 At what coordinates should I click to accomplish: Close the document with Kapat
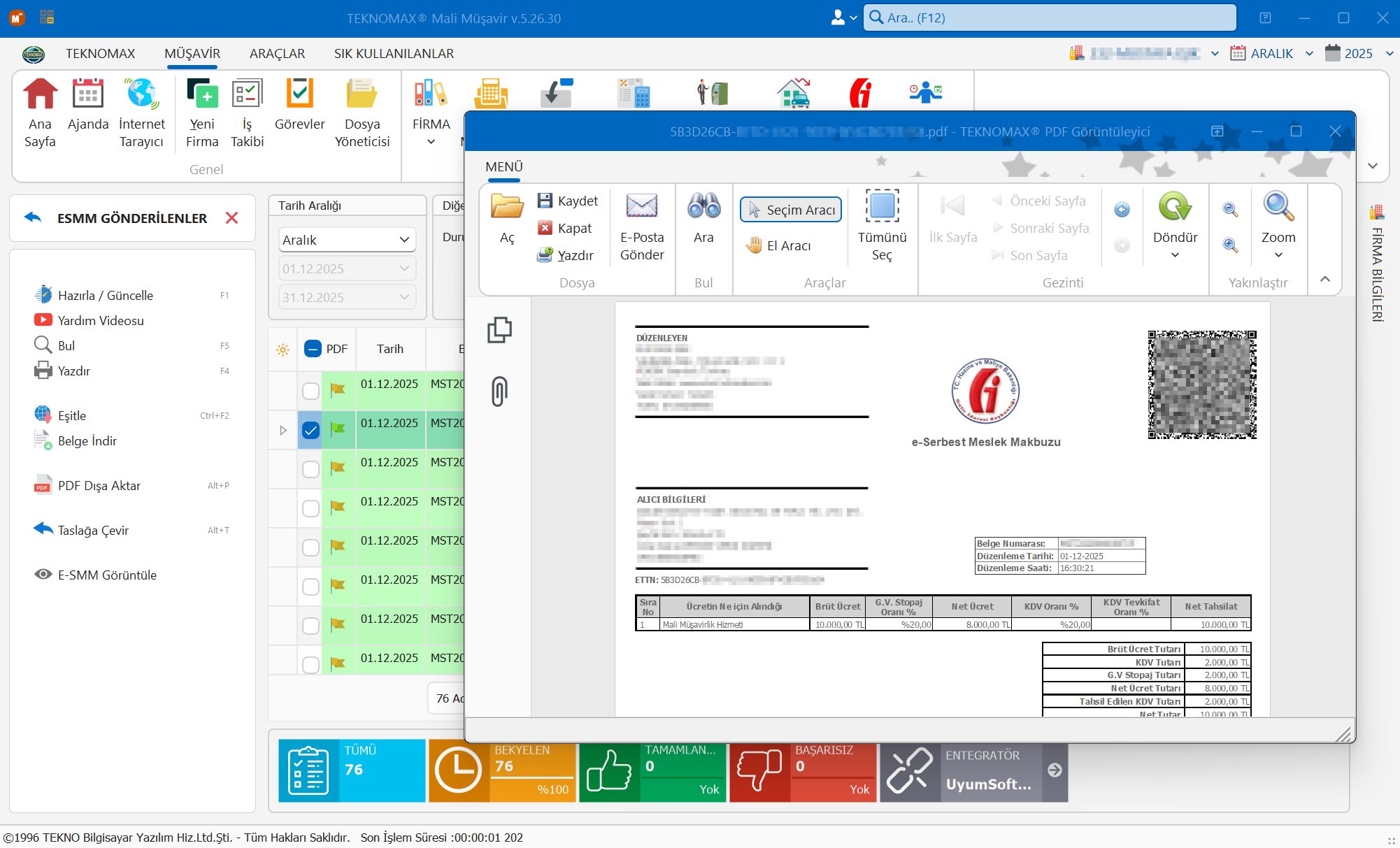[x=564, y=228]
